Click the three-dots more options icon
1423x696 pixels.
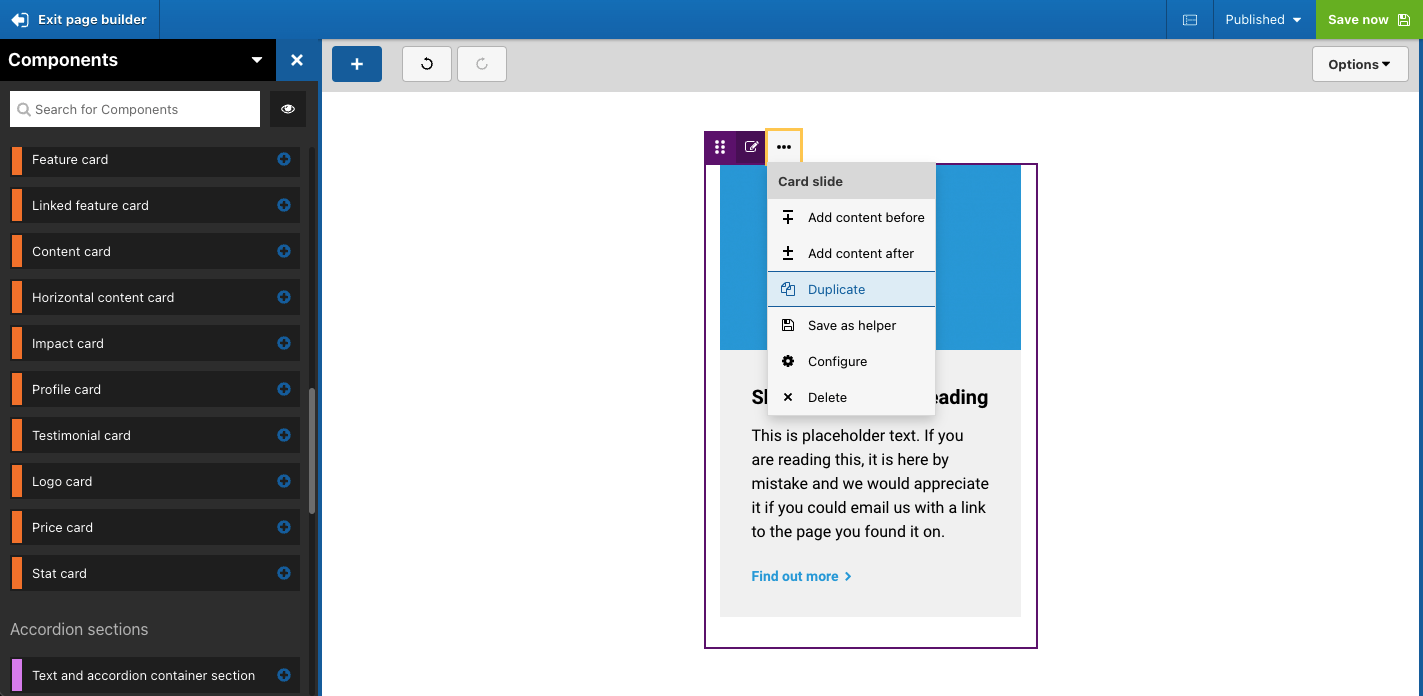tap(784, 147)
